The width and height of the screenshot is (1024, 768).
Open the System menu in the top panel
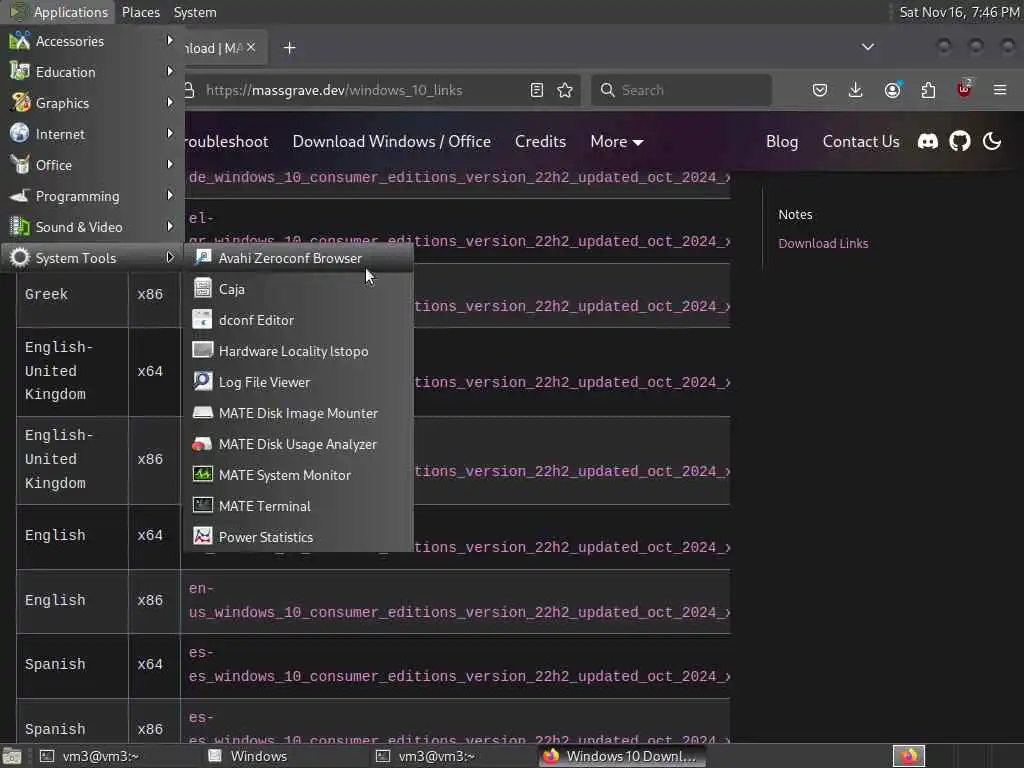tap(195, 12)
